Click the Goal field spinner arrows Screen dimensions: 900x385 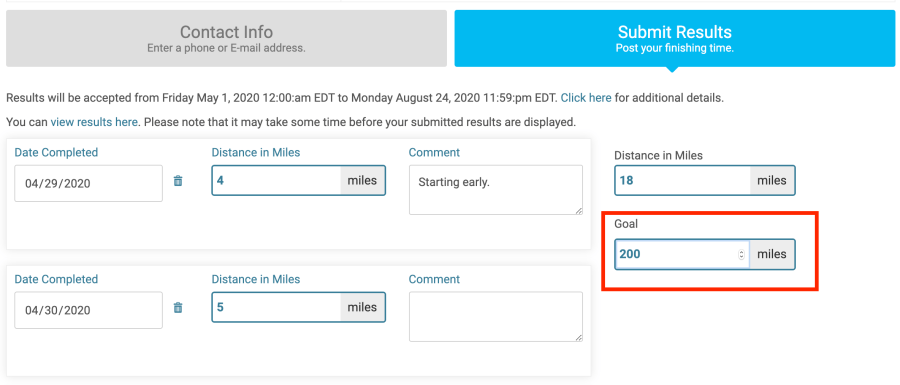(x=742, y=254)
